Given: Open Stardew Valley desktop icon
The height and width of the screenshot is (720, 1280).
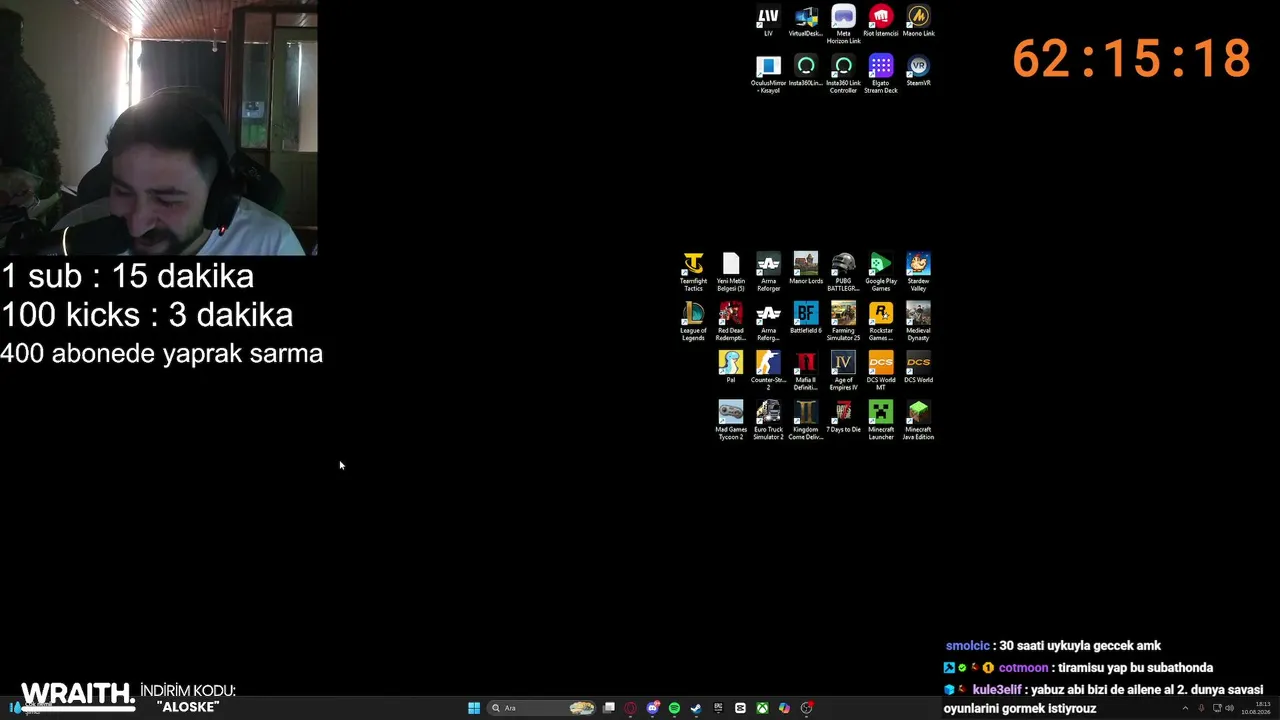Looking at the screenshot, I should [x=918, y=272].
